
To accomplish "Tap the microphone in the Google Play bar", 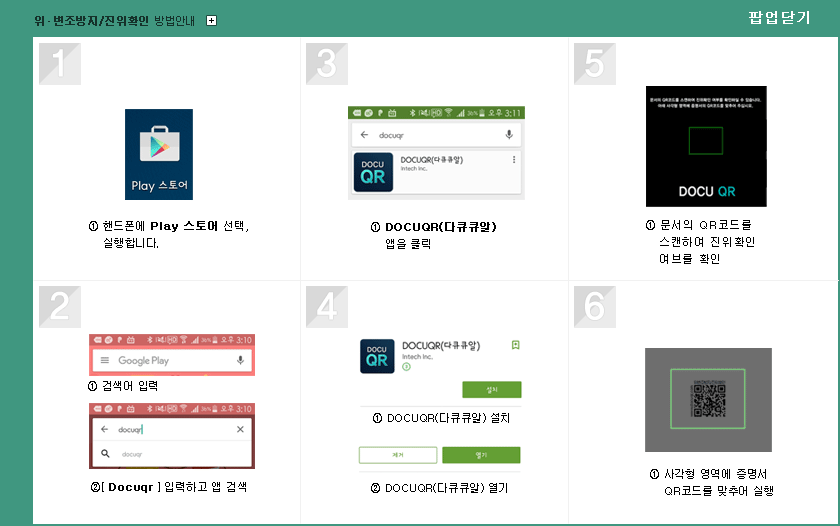I will [x=240, y=360].
